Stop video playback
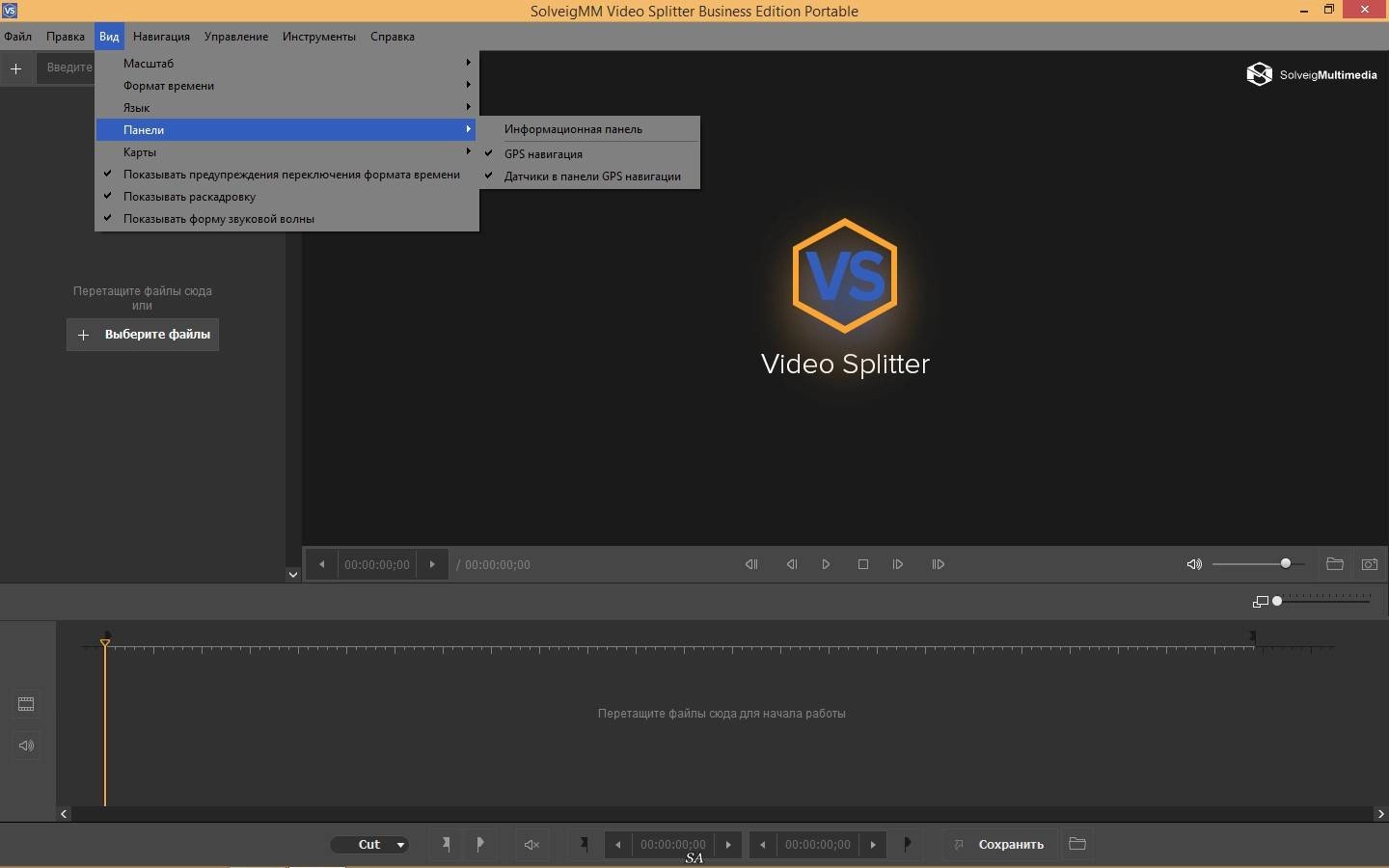This screenshot has width=1389, height=868. pos(863,564)
